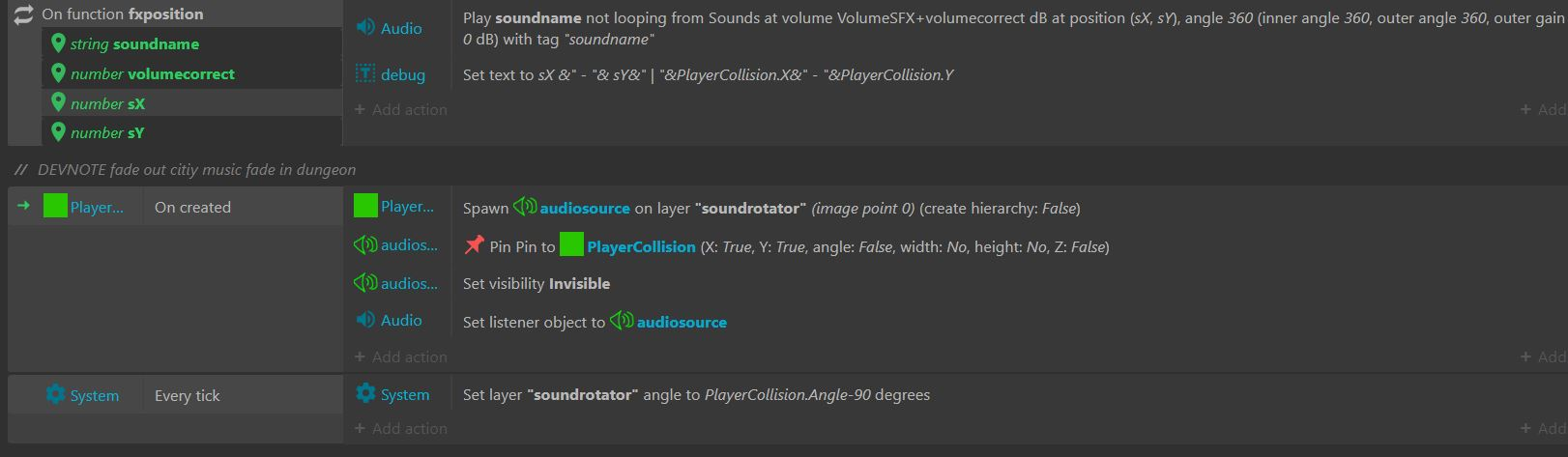Click the red Pin behavior icon
This screenshot has width=1568, height=457.
(474, 246)
